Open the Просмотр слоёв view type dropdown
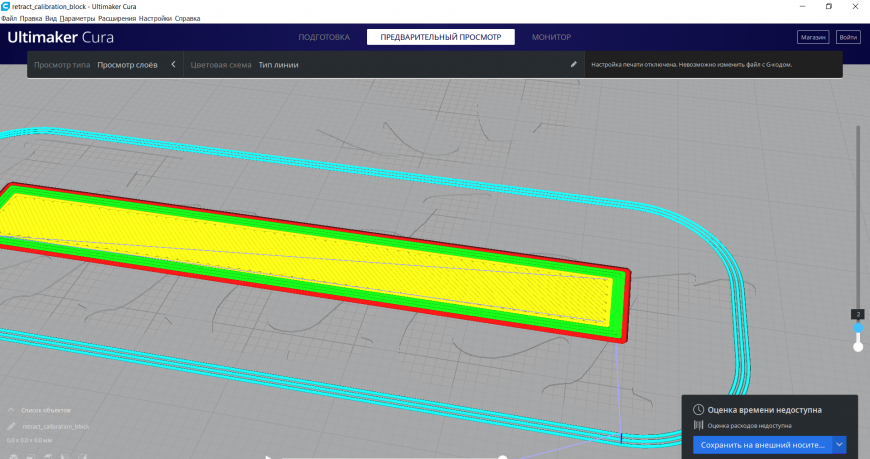 point(127,65)
